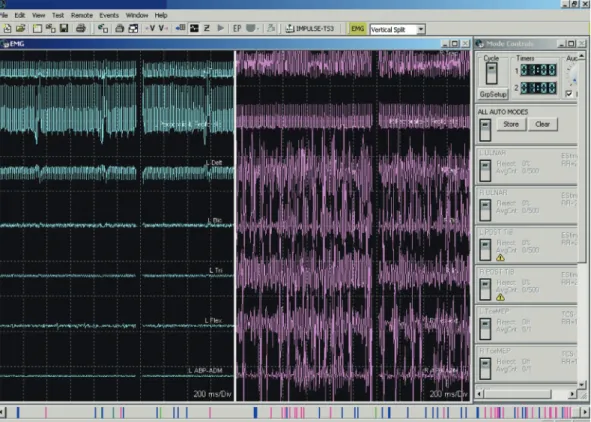Toggle the R POST TIB mode switch

coord(485,289)
